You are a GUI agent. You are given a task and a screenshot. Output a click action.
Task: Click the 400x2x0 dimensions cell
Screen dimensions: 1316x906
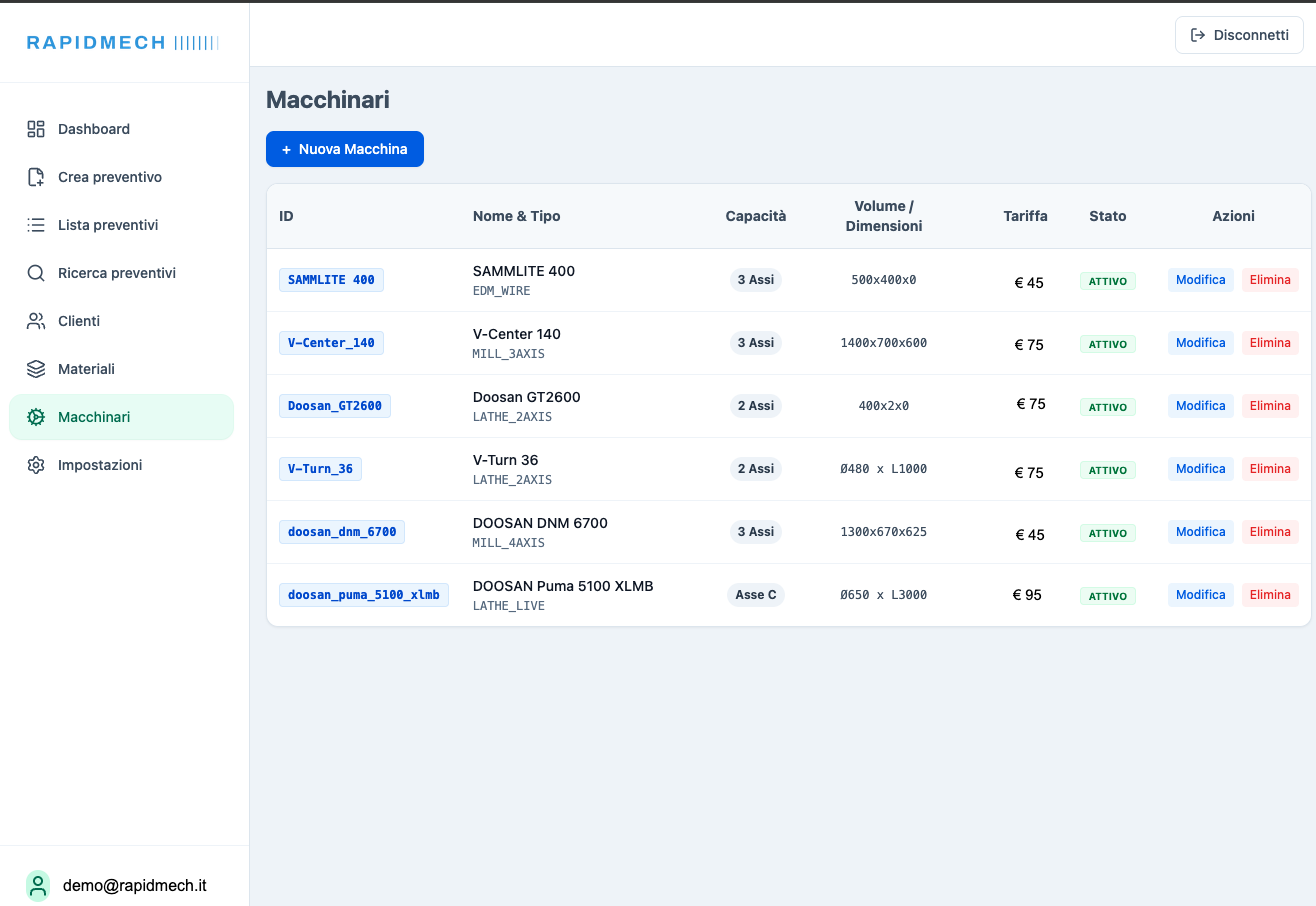coord(884,406)
